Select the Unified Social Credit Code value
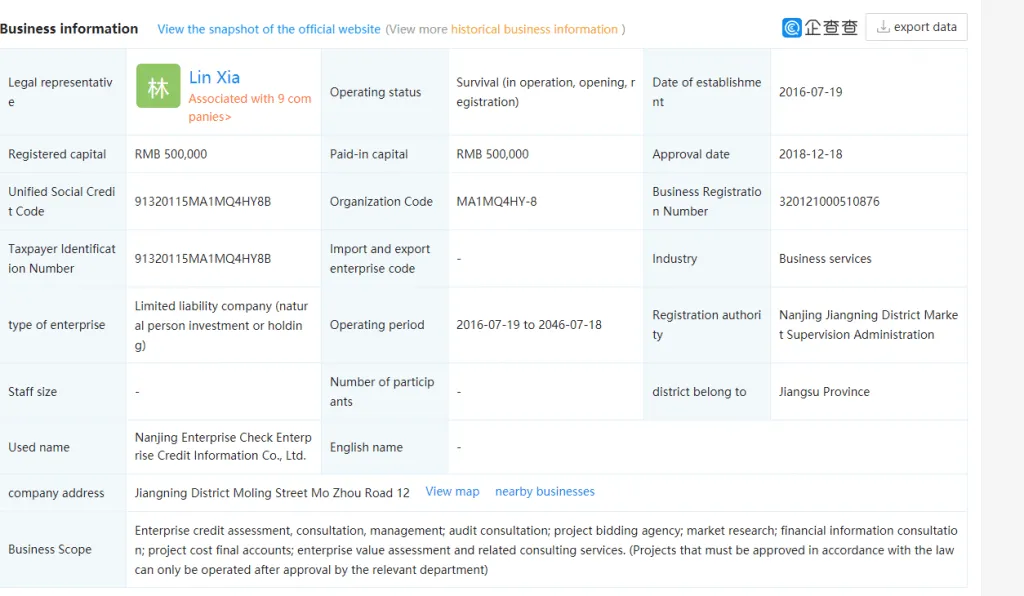Image resolution: width=1024 pixels, height=596 pixels. coord(202,202)
